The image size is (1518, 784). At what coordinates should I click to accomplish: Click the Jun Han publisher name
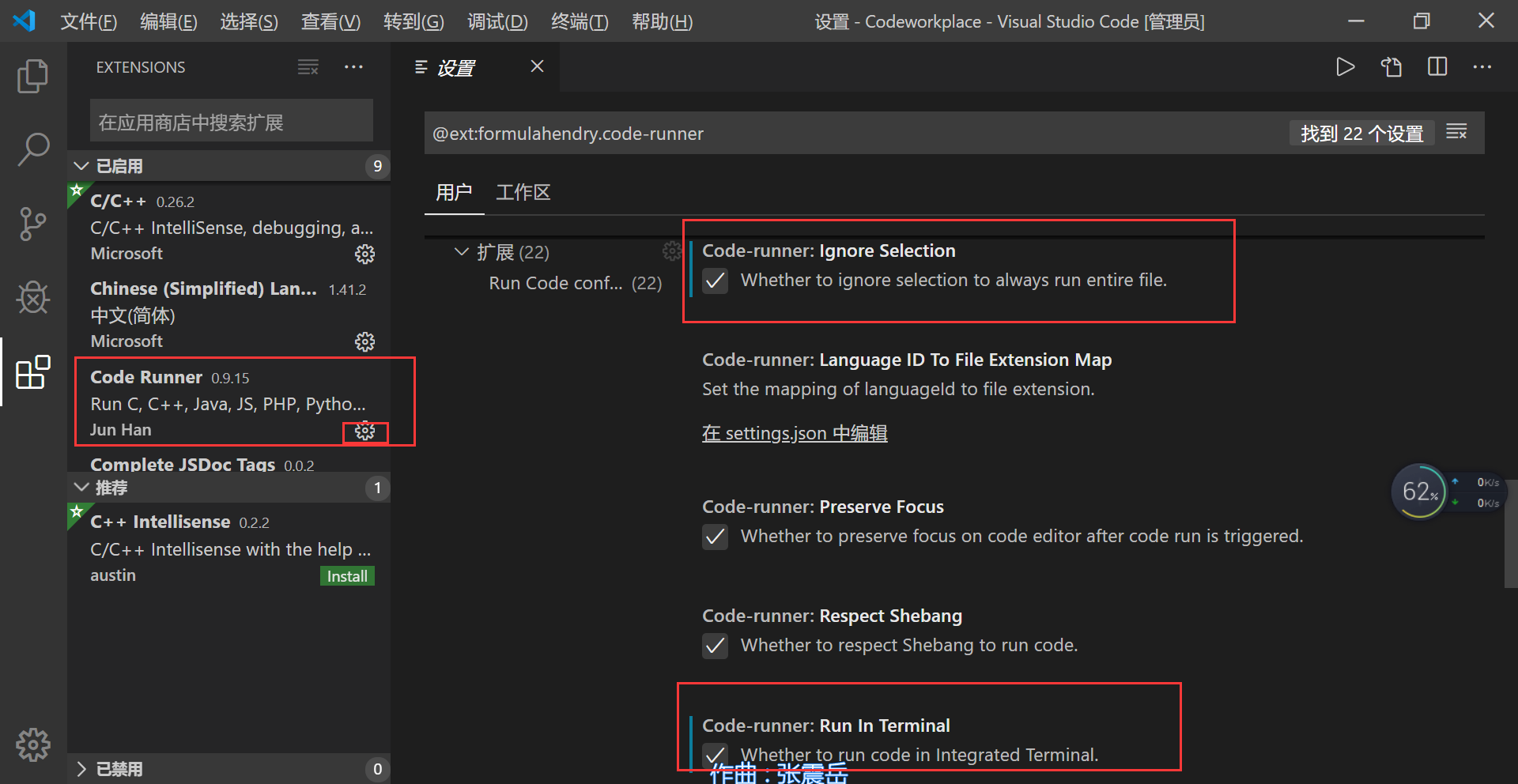click(120, 430)
